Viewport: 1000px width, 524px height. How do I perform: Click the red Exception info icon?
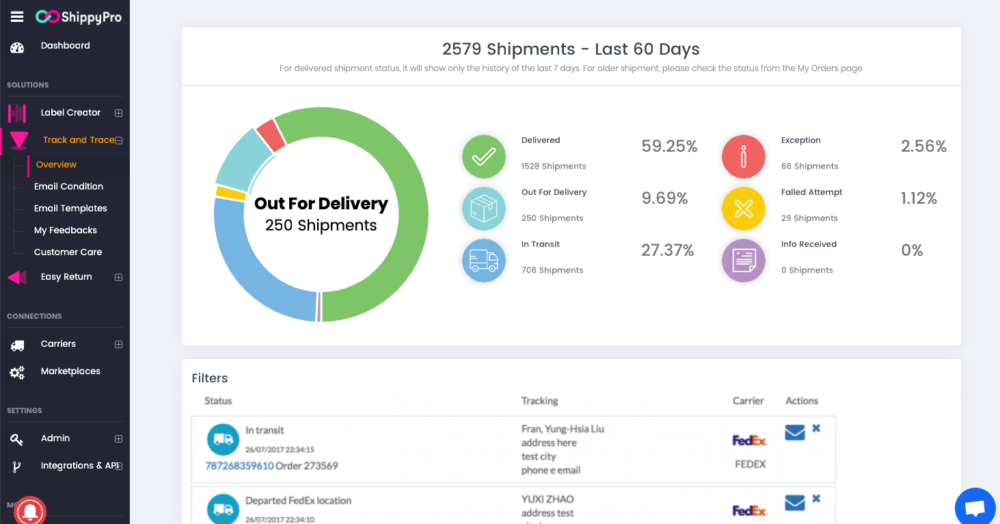pos(743,156)
